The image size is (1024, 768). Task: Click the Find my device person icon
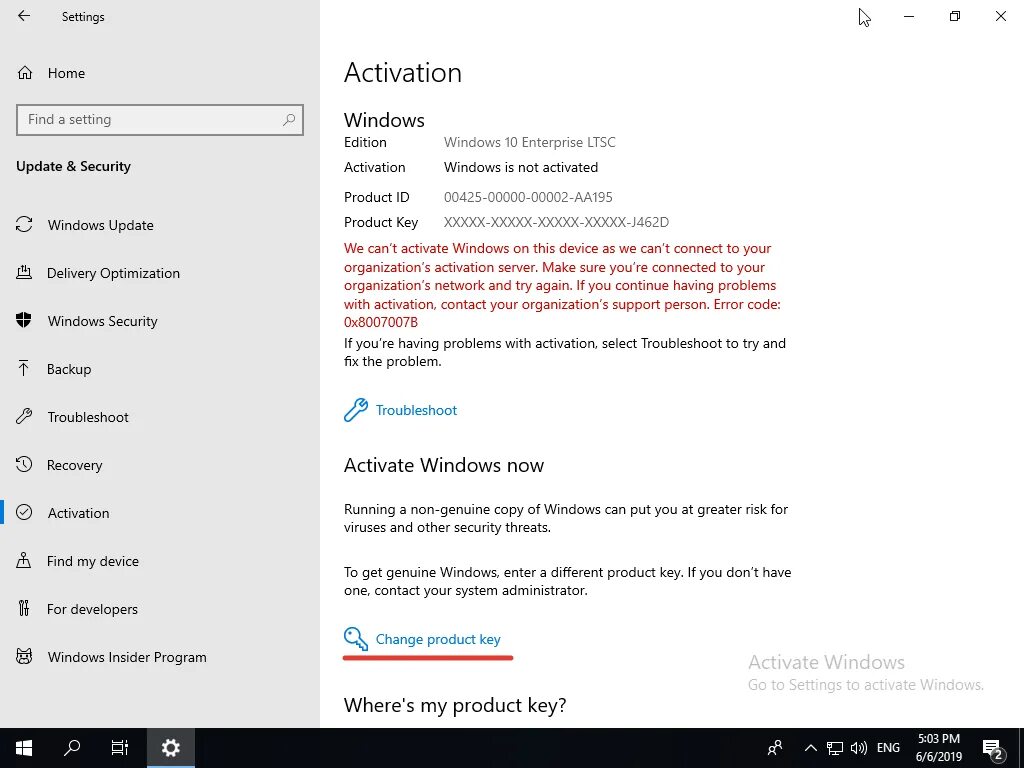pos(24,560)
